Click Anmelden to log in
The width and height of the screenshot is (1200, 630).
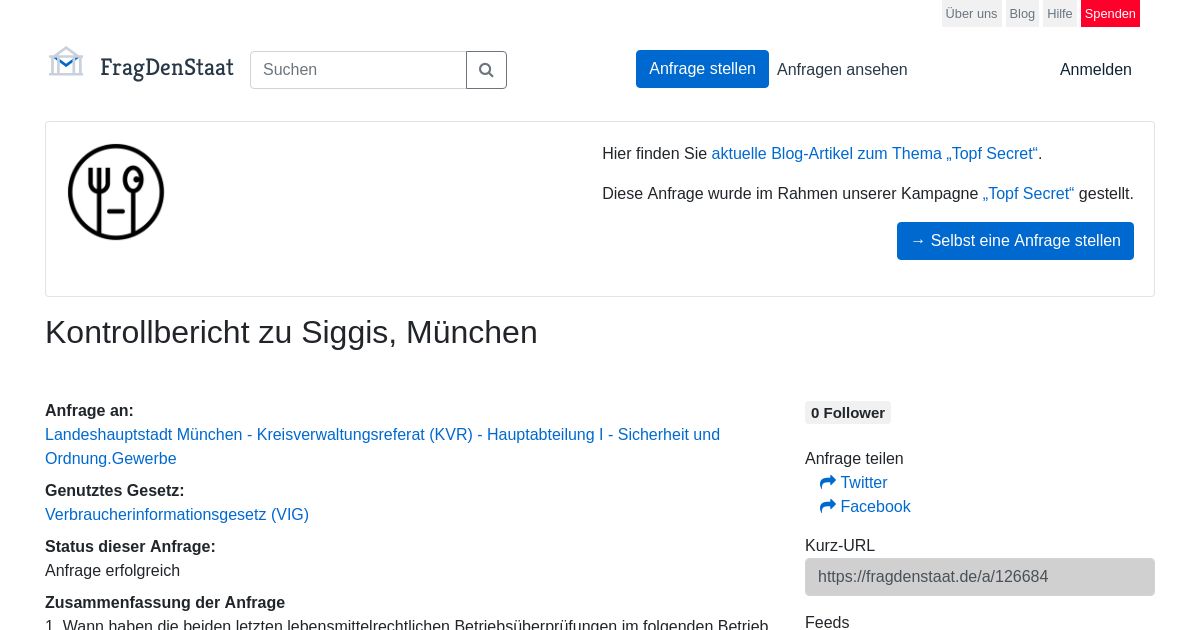1096,70
